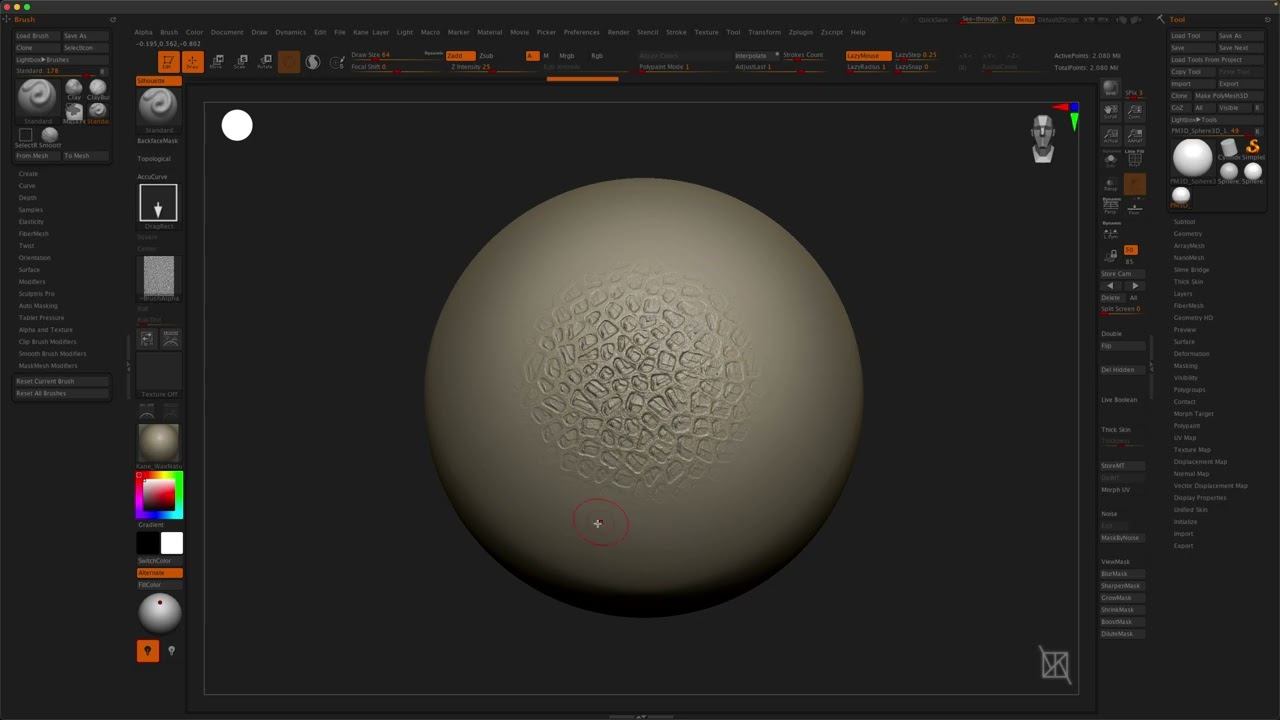1280x720 pixels.
Task: Open the Stroke menu
Action: 676,32
